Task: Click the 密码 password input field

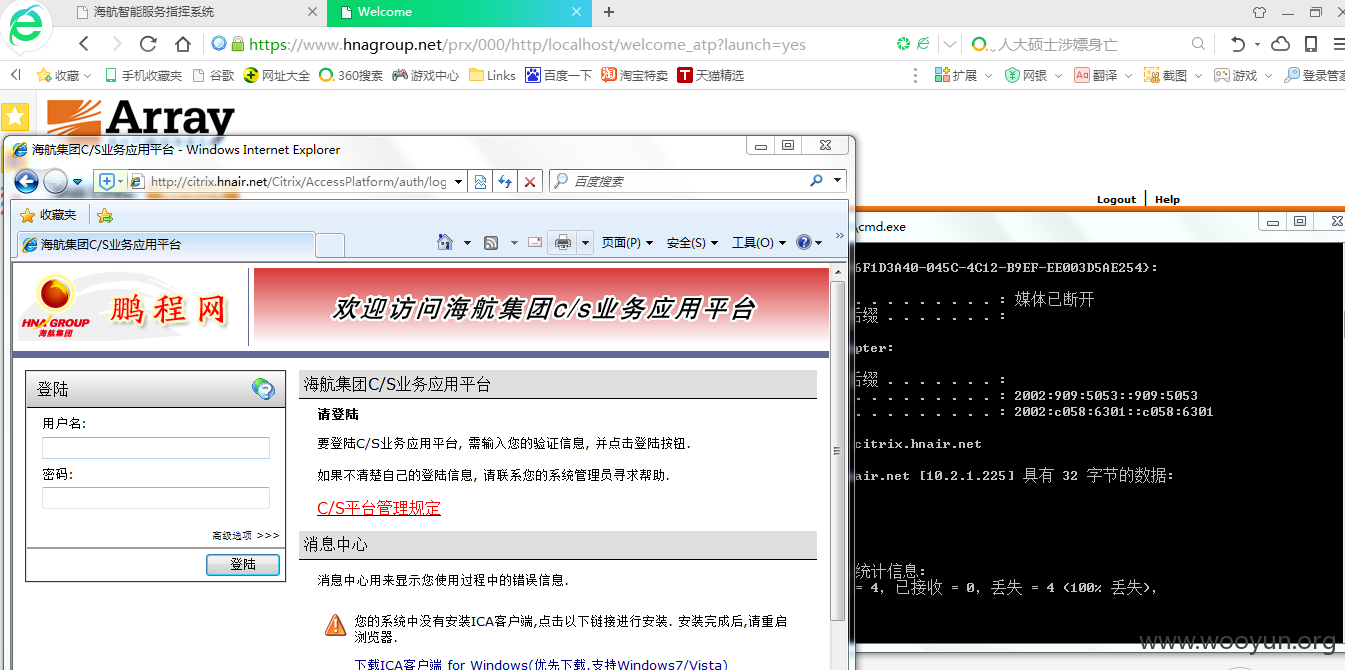Action: (156, 497)
